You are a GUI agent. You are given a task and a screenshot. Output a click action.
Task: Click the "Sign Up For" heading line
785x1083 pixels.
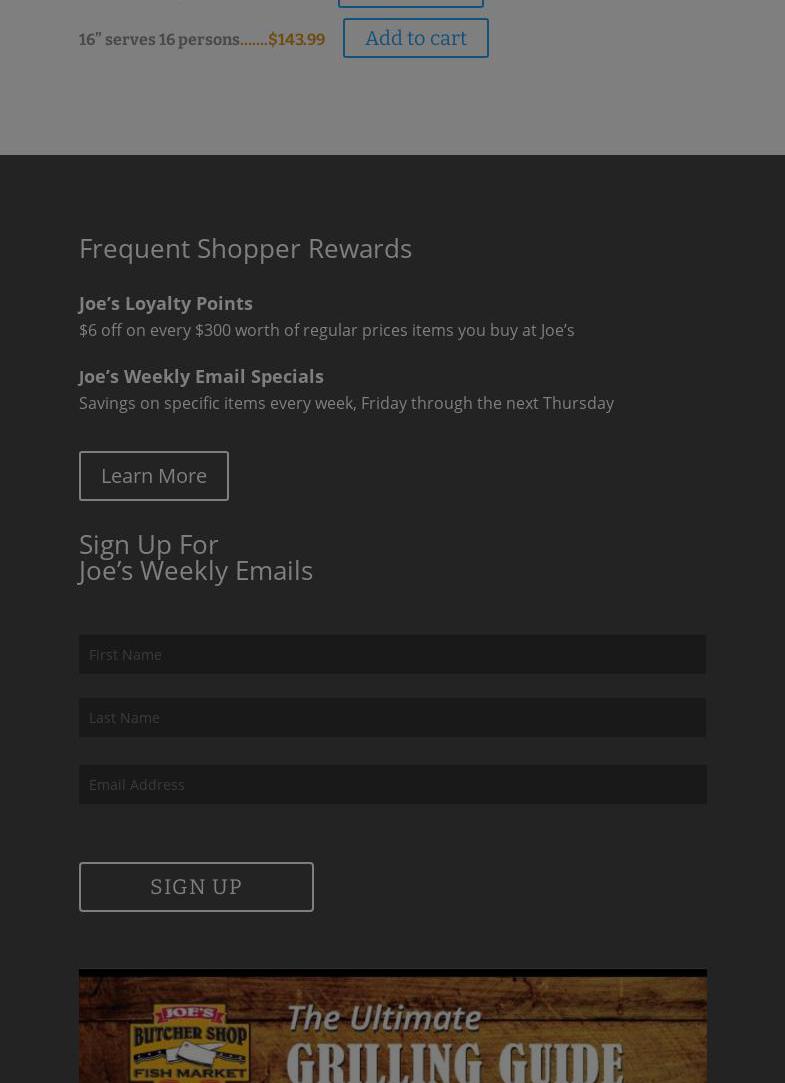[148, 544]
